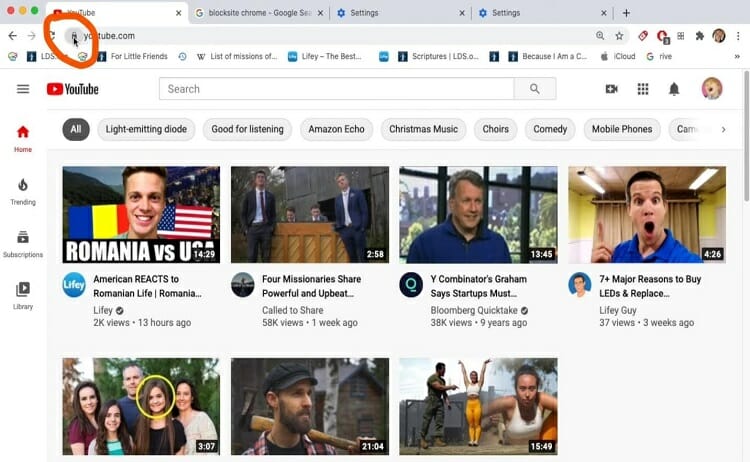Select Choirs filter chip
750x462 pixels.
[x=496, y=129]
